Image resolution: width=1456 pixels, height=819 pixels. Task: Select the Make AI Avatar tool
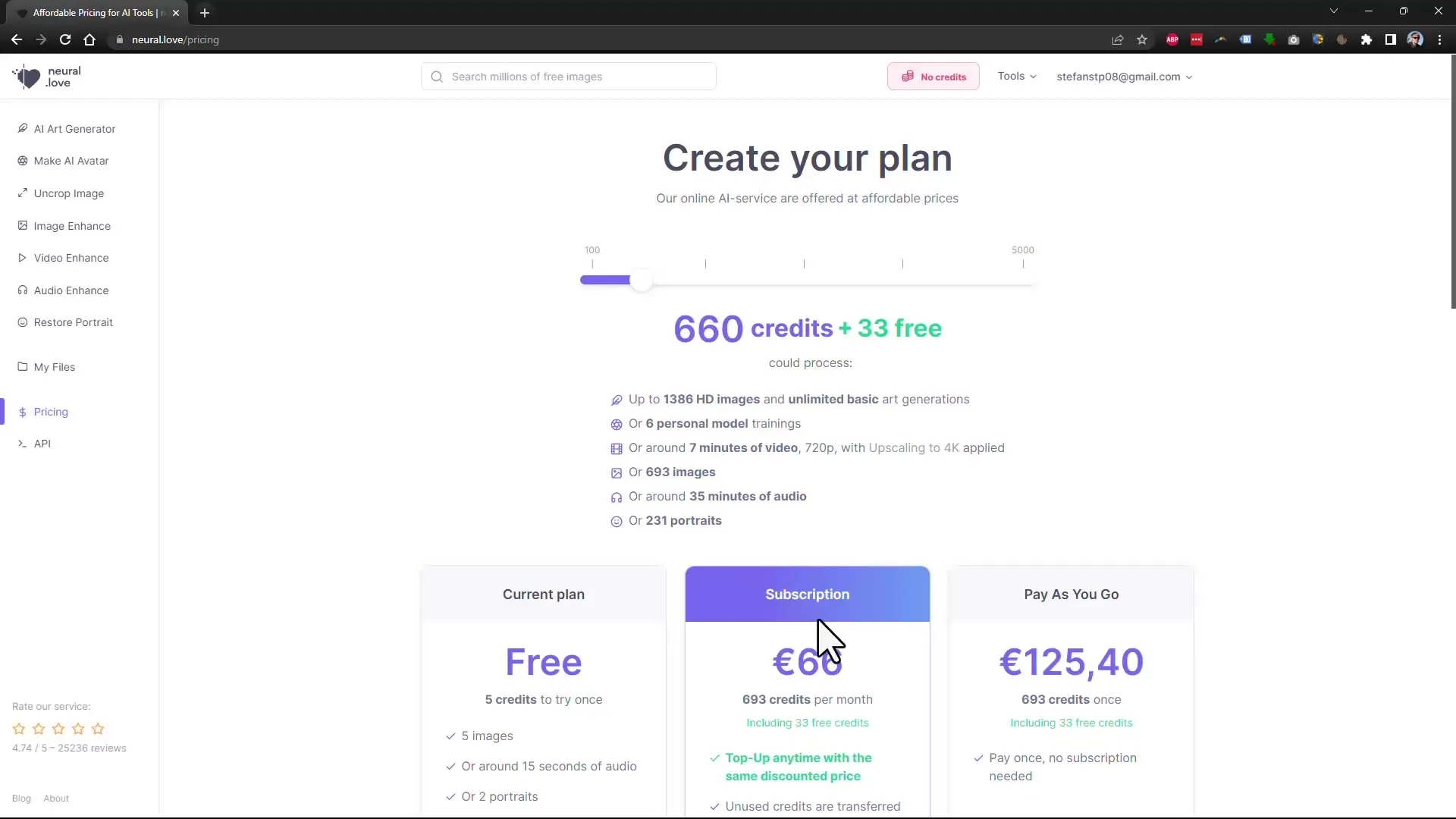(71, 160)
